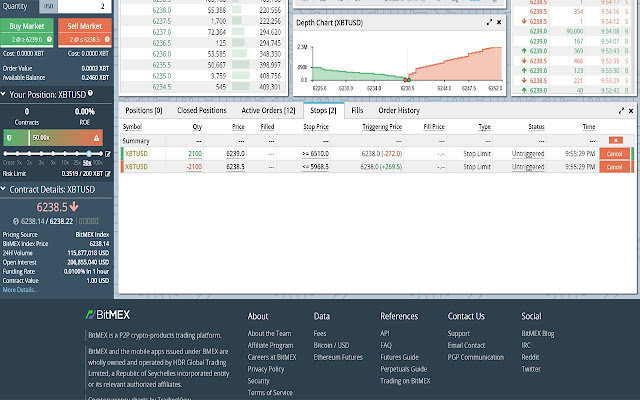This screenshot has height=400, width=640.
Task: Click the <= 5968.5 stop price cell
Action: point(316,167)
